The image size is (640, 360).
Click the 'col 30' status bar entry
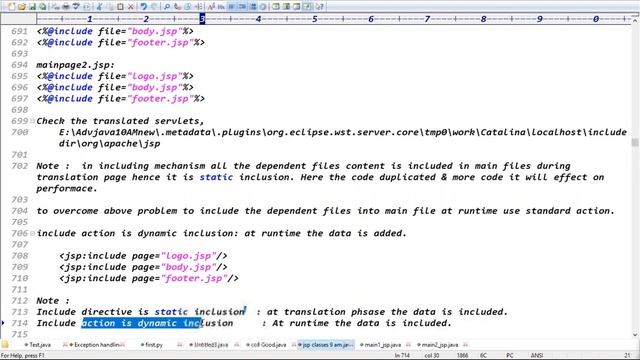[x=431, y=356]
